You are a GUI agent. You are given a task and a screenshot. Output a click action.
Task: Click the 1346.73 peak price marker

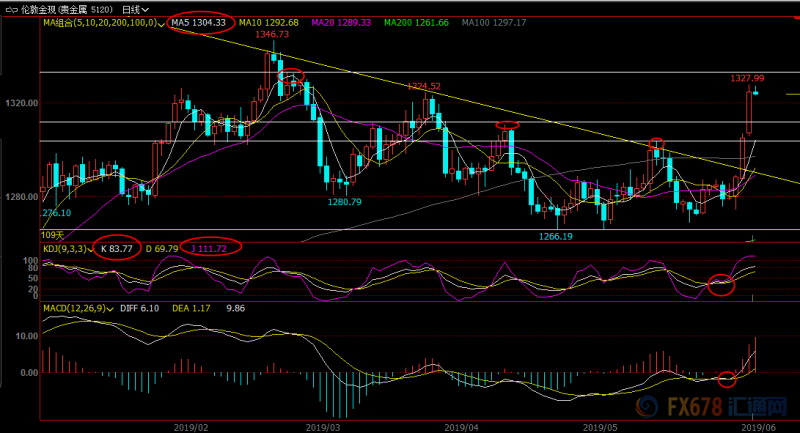(272, 34)
